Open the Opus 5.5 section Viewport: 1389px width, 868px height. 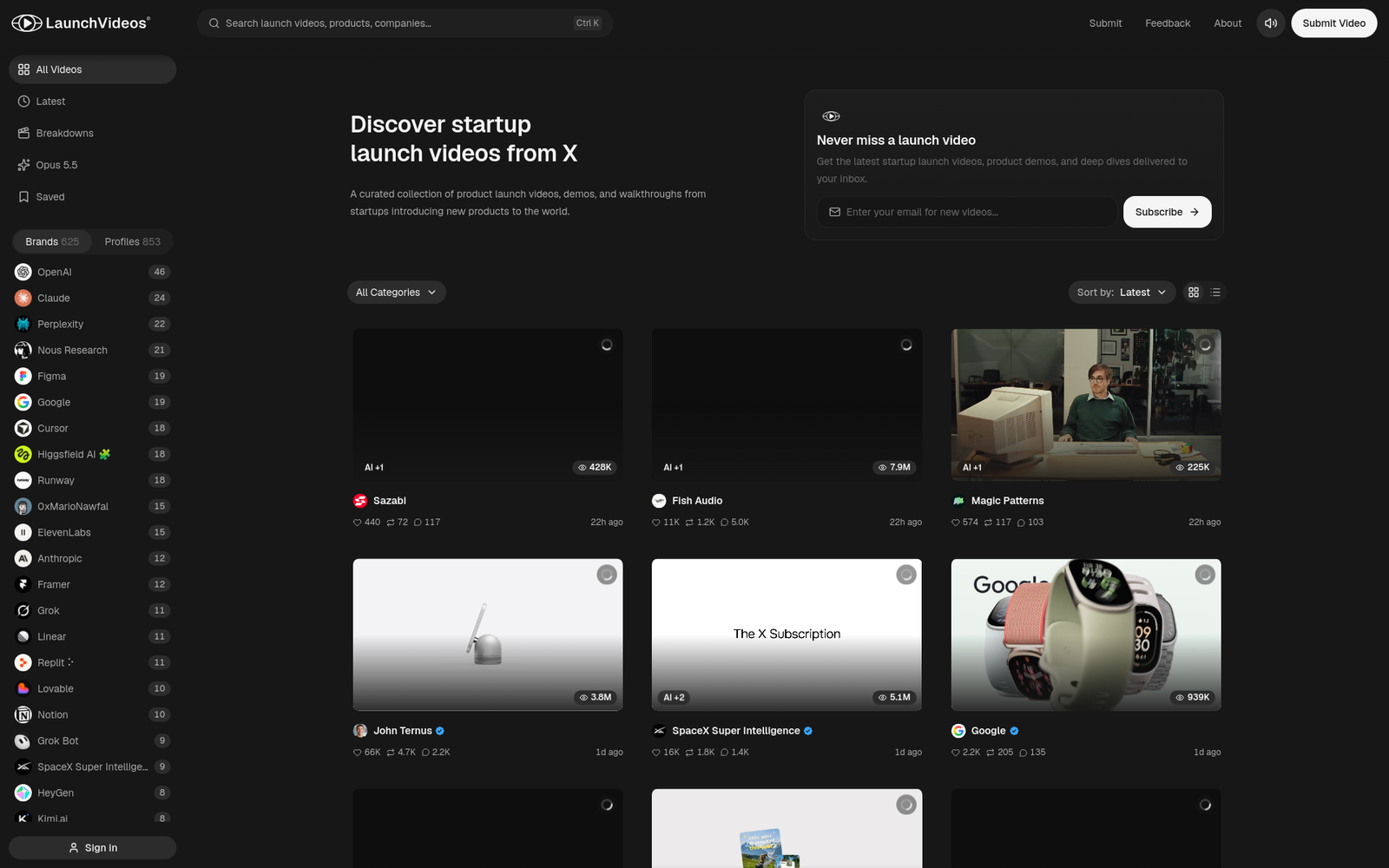point(92,165)
